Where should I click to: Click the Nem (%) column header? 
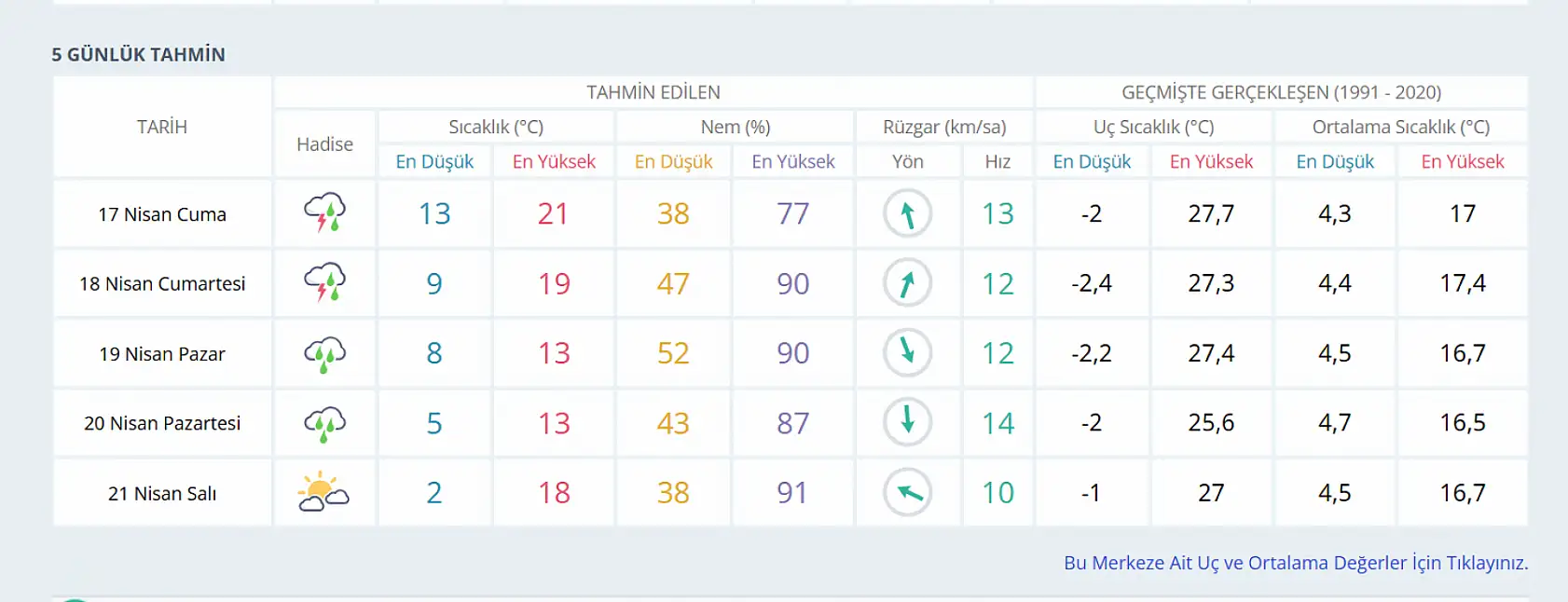click(x=735, y=127)
